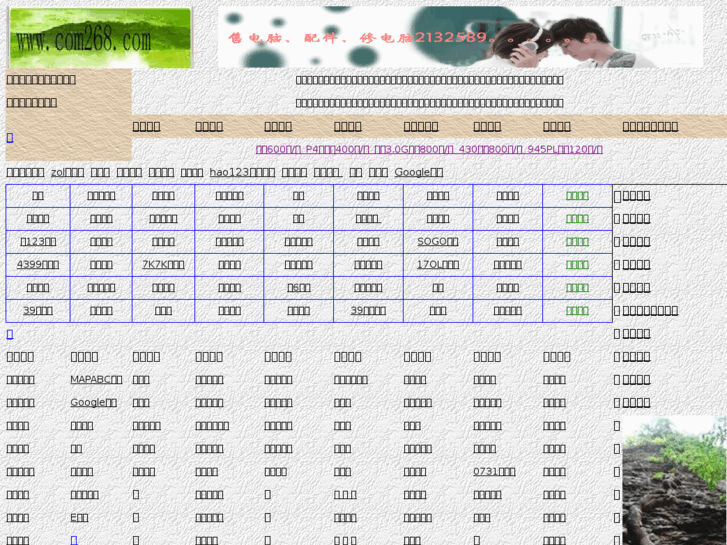Open the Google link below MAPABC
Viewport: 727px width, 545px height.
93,403
